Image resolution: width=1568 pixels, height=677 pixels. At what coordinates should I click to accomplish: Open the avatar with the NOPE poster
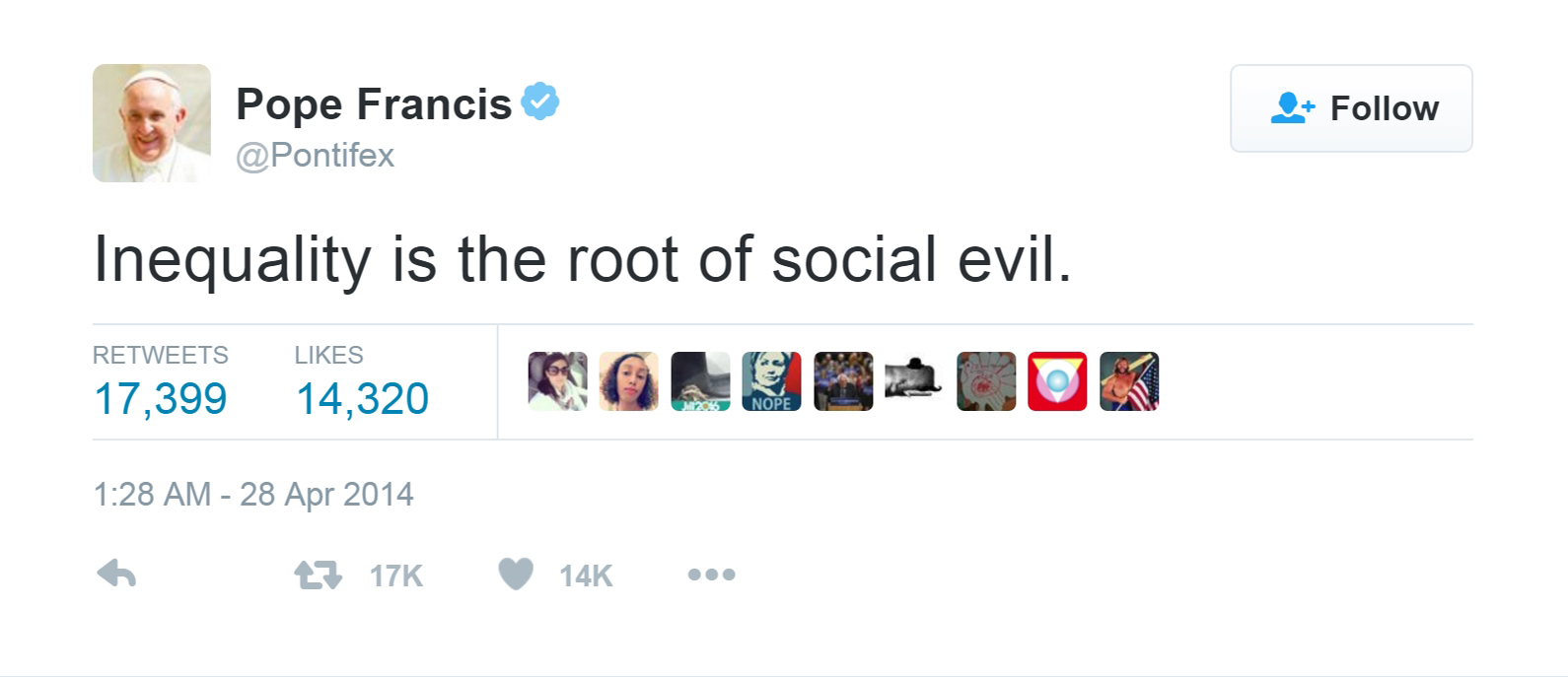[x=771, y=381]
